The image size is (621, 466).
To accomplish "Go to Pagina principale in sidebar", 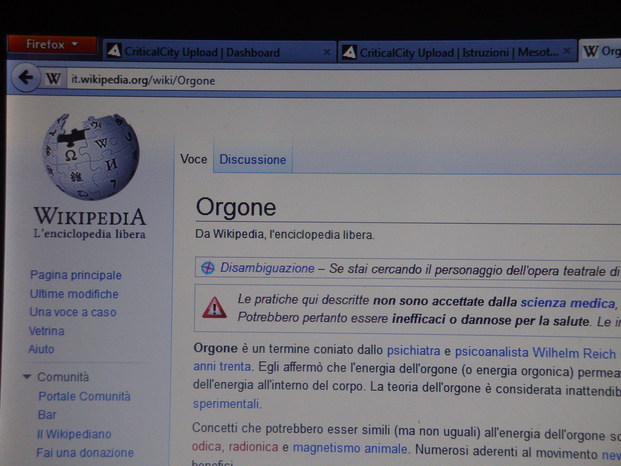I will [x=76, y=275].
